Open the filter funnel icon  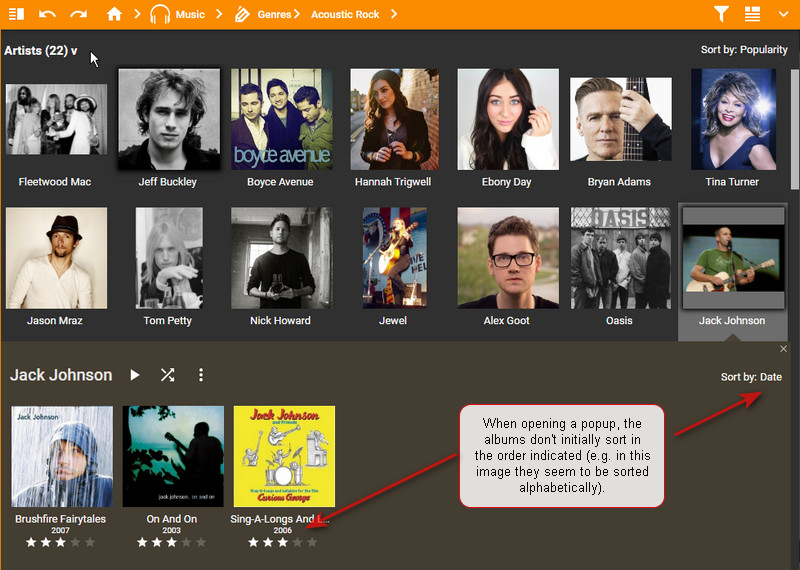pyautogui.click(x=721, y=14)
